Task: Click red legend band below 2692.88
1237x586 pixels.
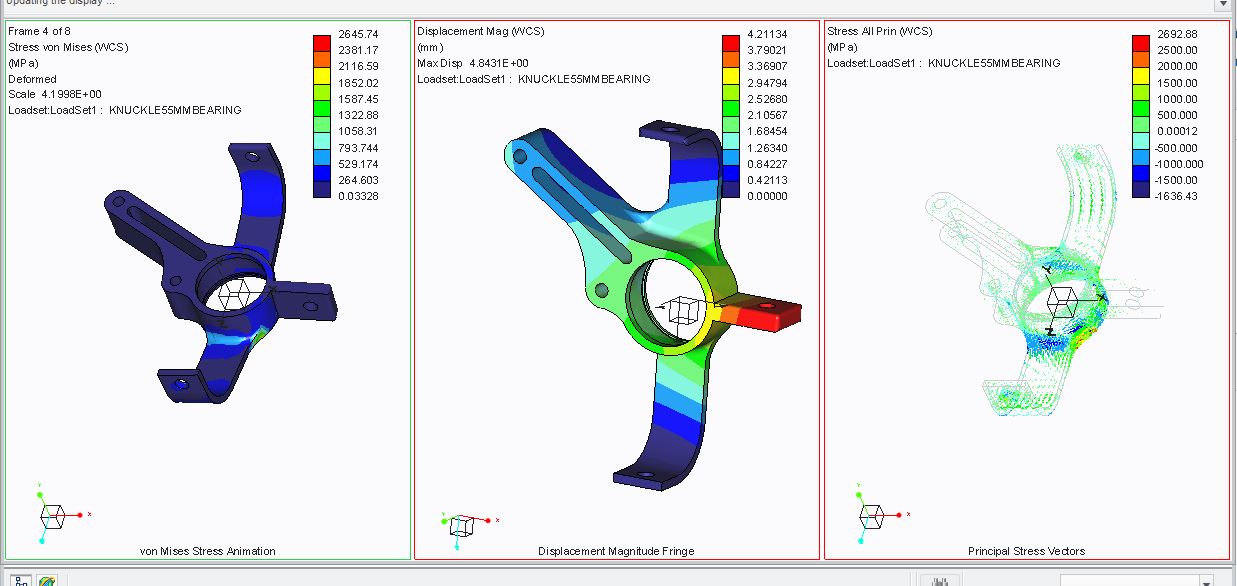Action: tap(1141, 42)
